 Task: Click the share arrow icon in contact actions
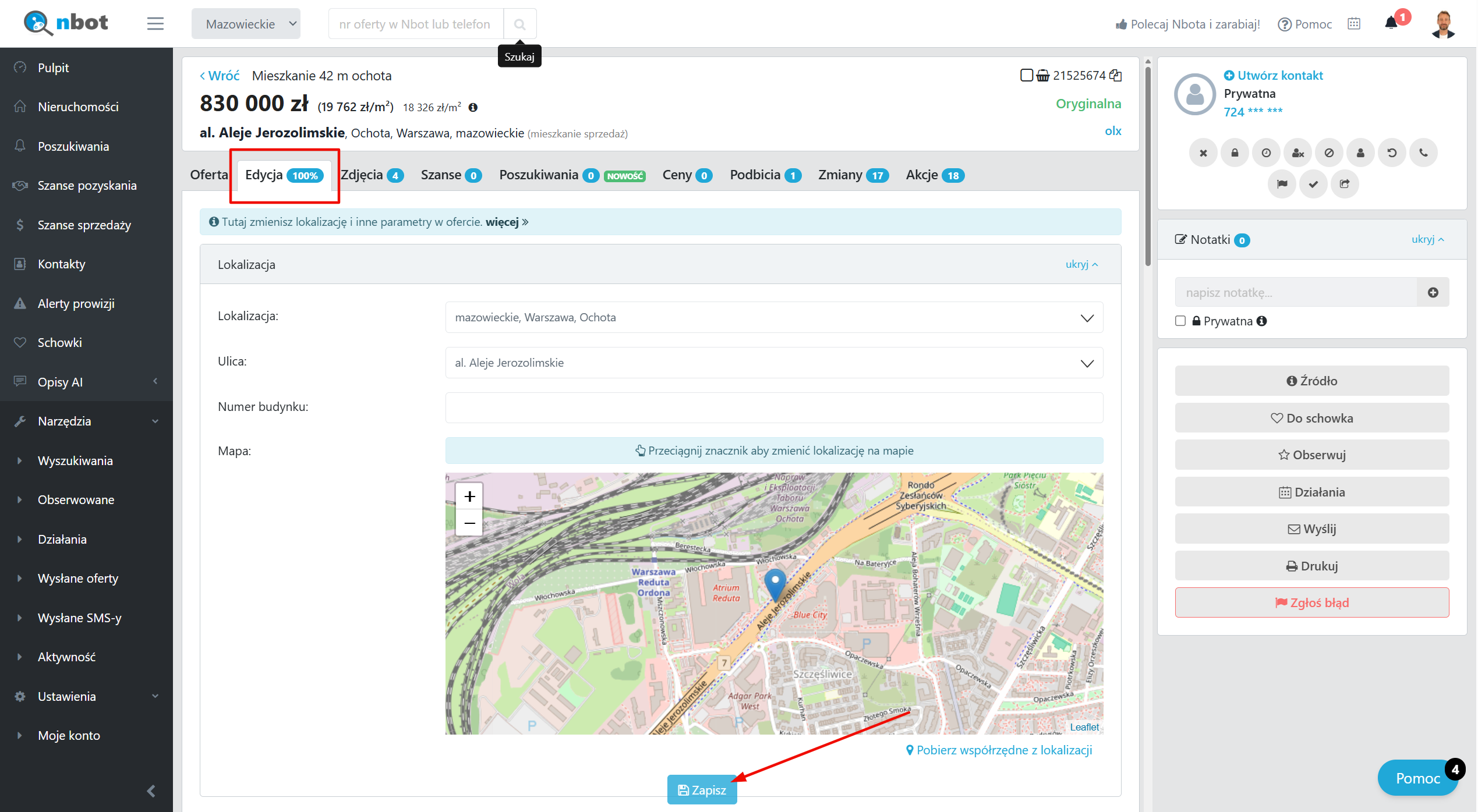click(x=1345, y=185)
